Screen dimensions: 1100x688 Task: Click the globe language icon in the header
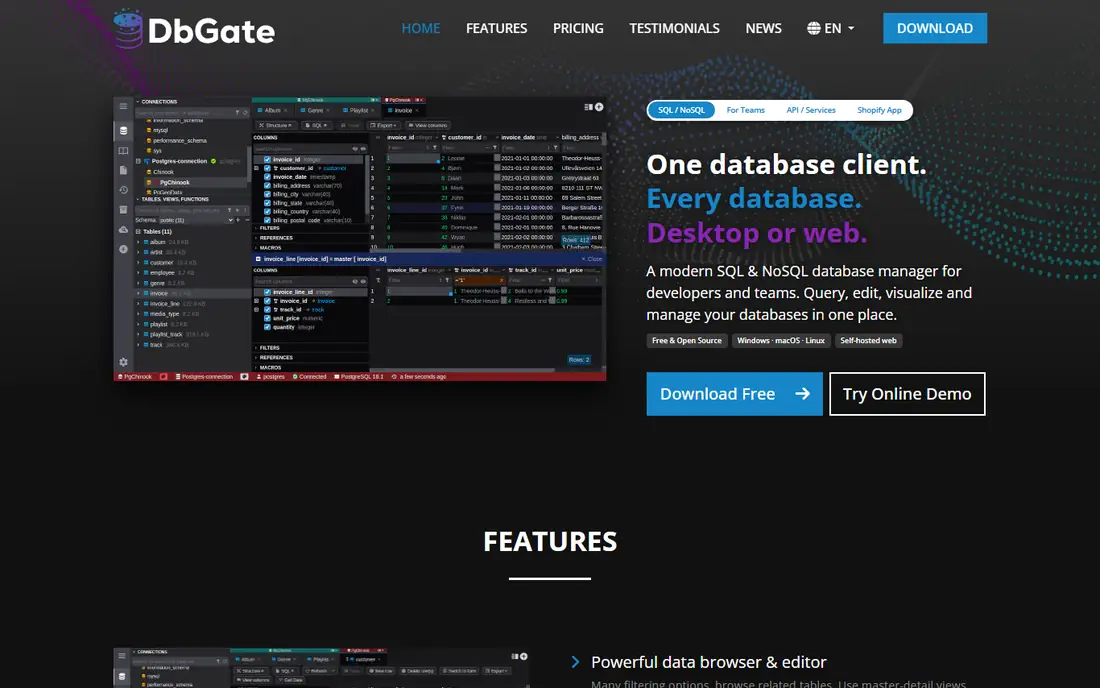814,28
